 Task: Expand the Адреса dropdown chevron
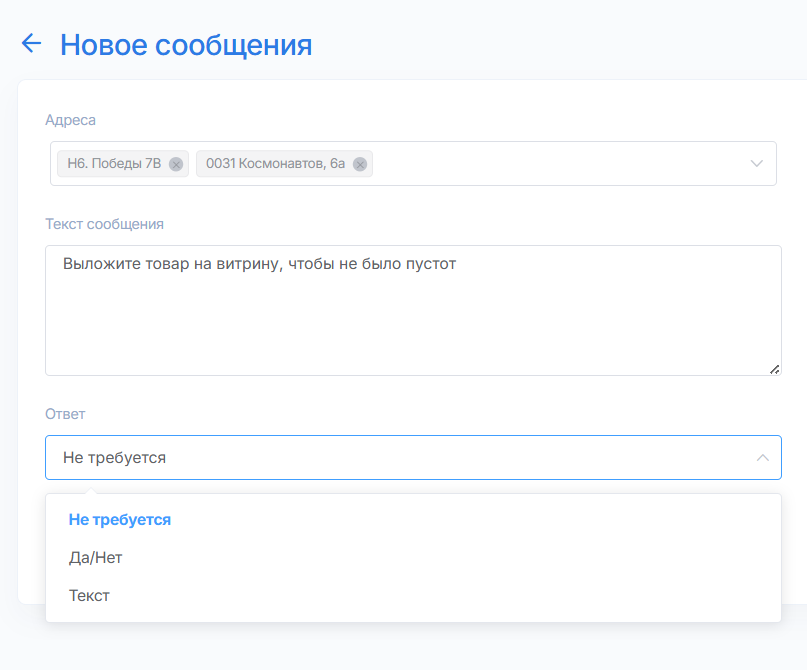756,164
